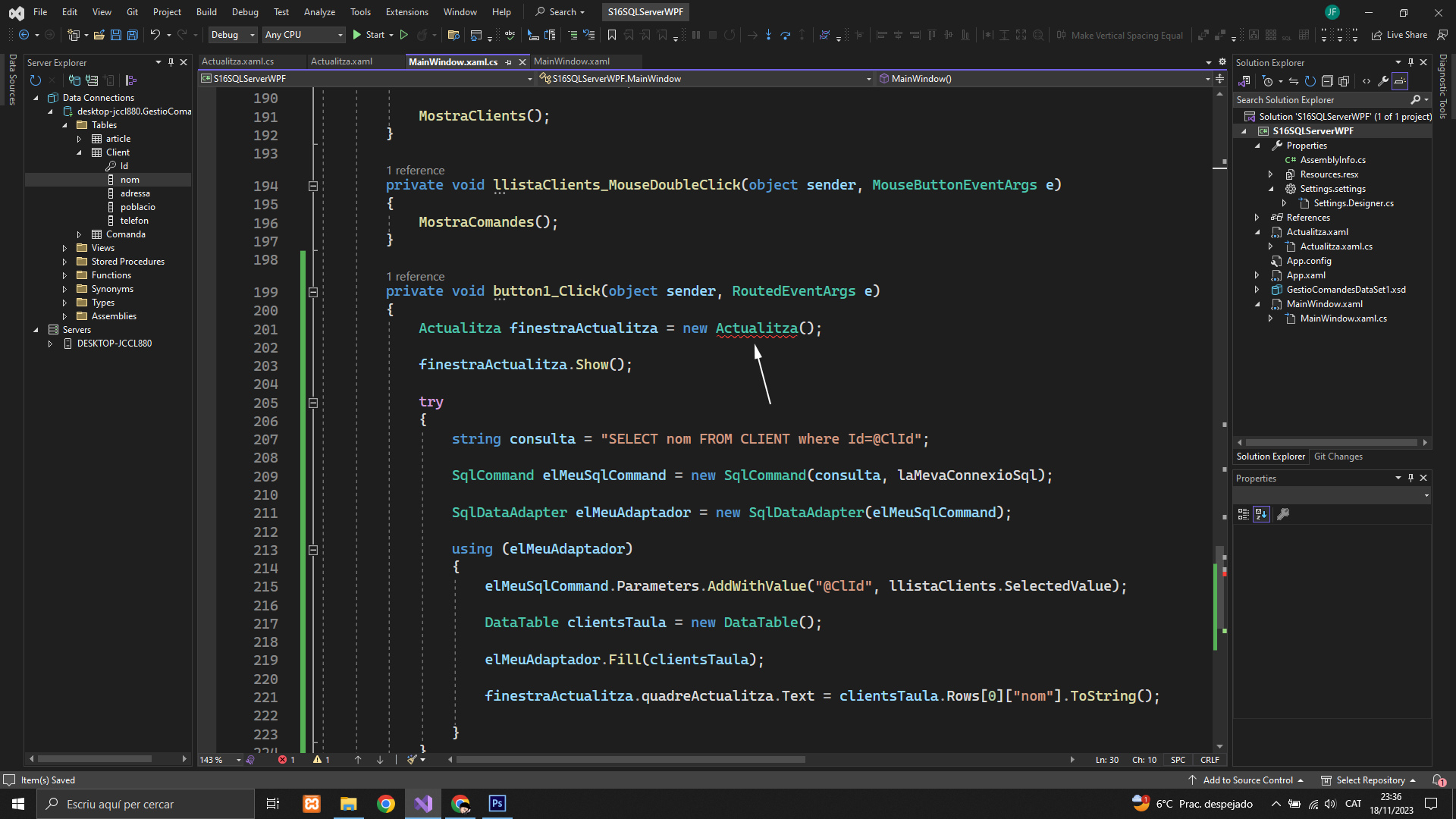Open Visual Studio from the Windows taskbar

[x=423, y=804]
